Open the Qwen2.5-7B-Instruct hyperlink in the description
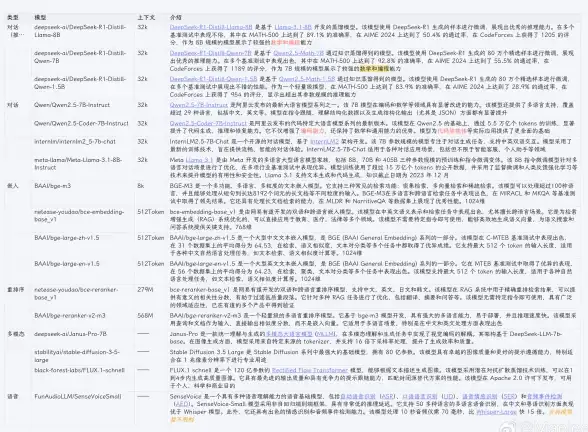This screenshot has width=588, height=432. (x=198, y=105)
